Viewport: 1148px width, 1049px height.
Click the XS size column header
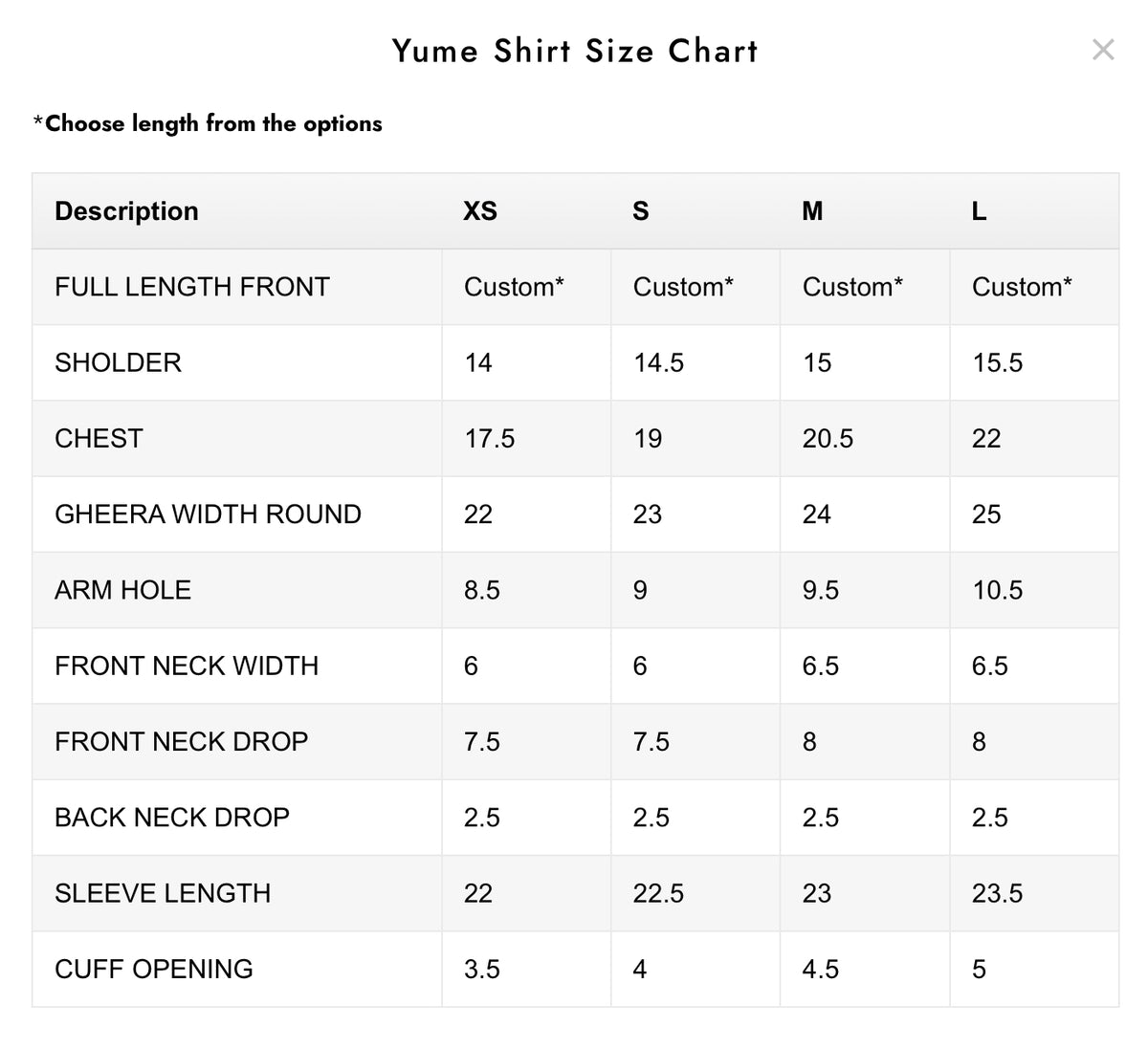(480, 211)
